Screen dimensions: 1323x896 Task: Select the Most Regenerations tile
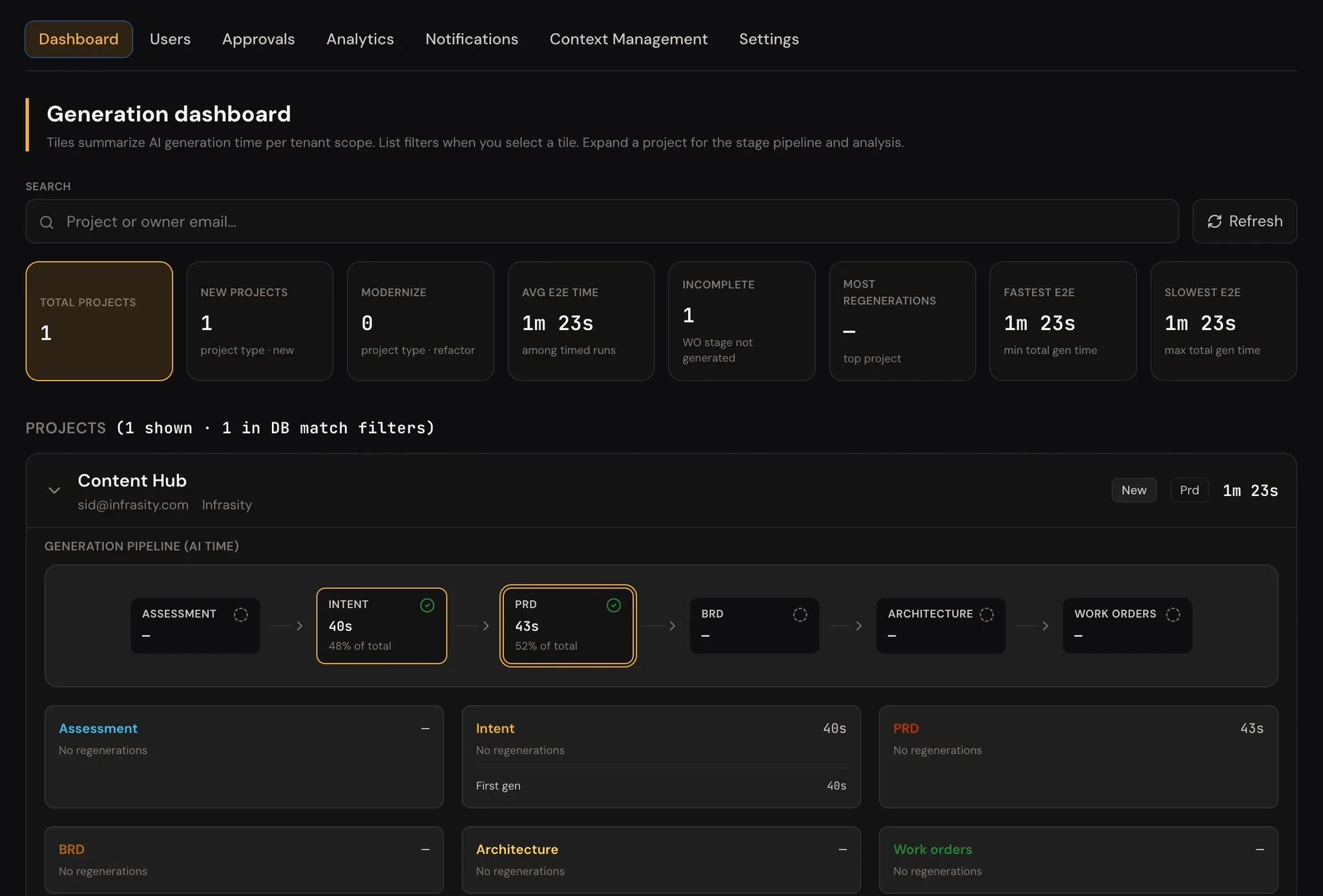click(x=902, y=321)
